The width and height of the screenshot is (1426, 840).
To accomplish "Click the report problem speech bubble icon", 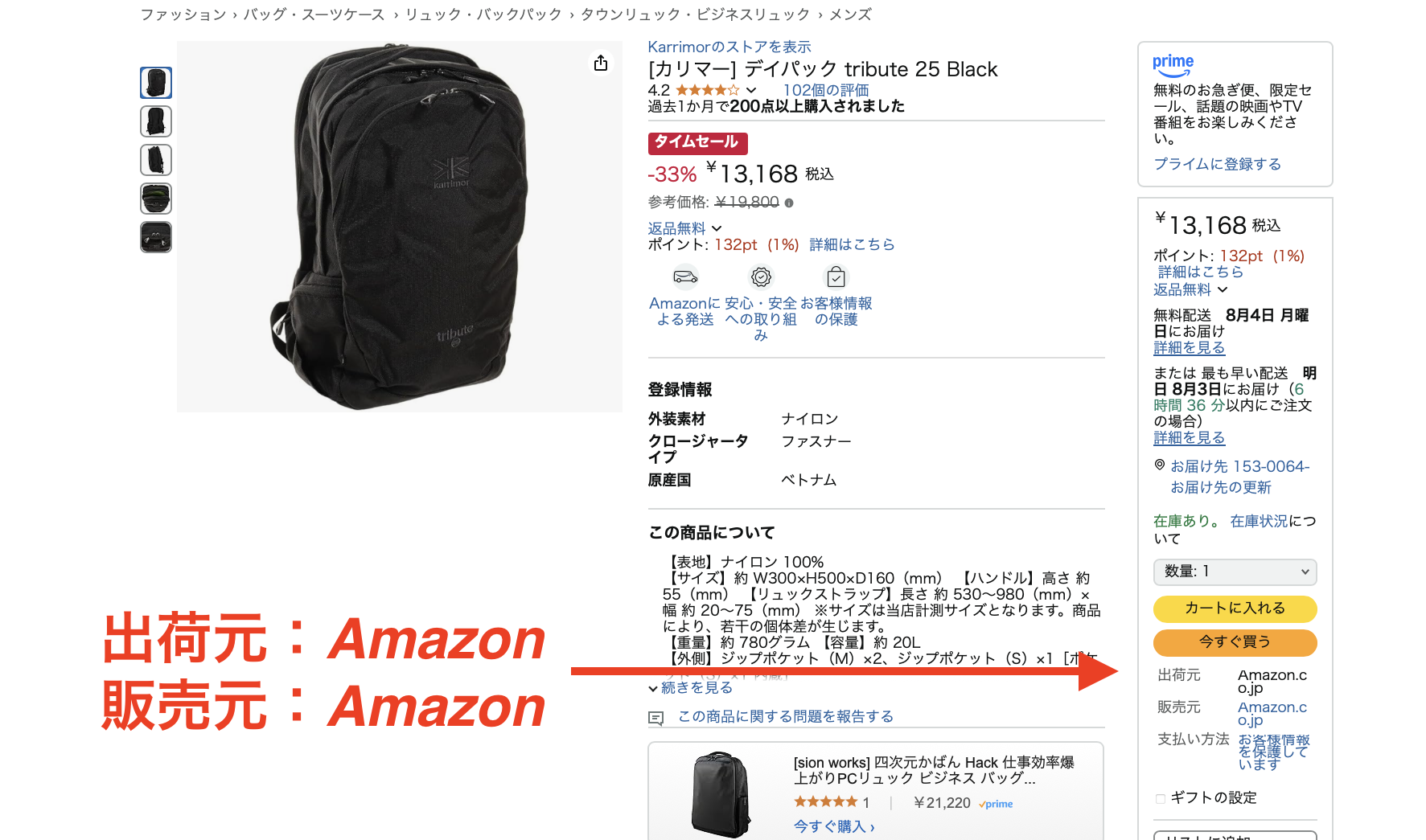I will (x=656, y=718).
